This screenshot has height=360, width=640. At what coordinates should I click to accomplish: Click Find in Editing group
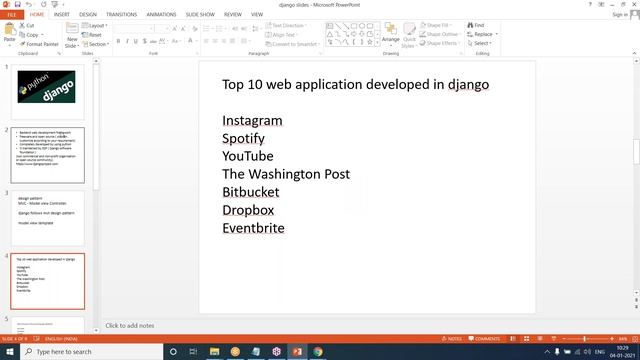(x=476, y=25)
